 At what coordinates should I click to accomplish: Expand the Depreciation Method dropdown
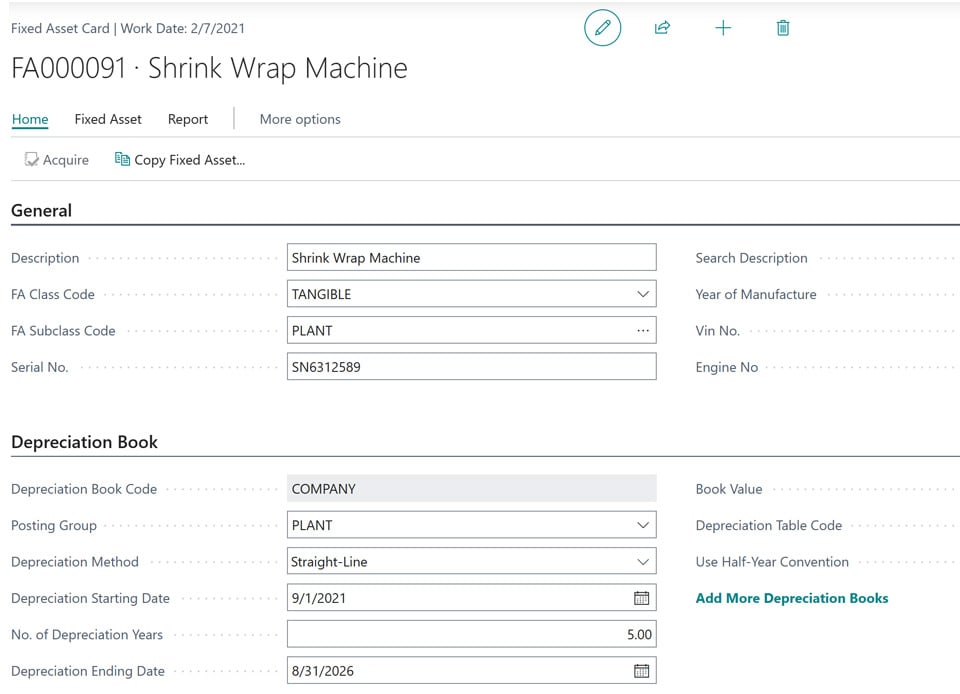[643, 562]
